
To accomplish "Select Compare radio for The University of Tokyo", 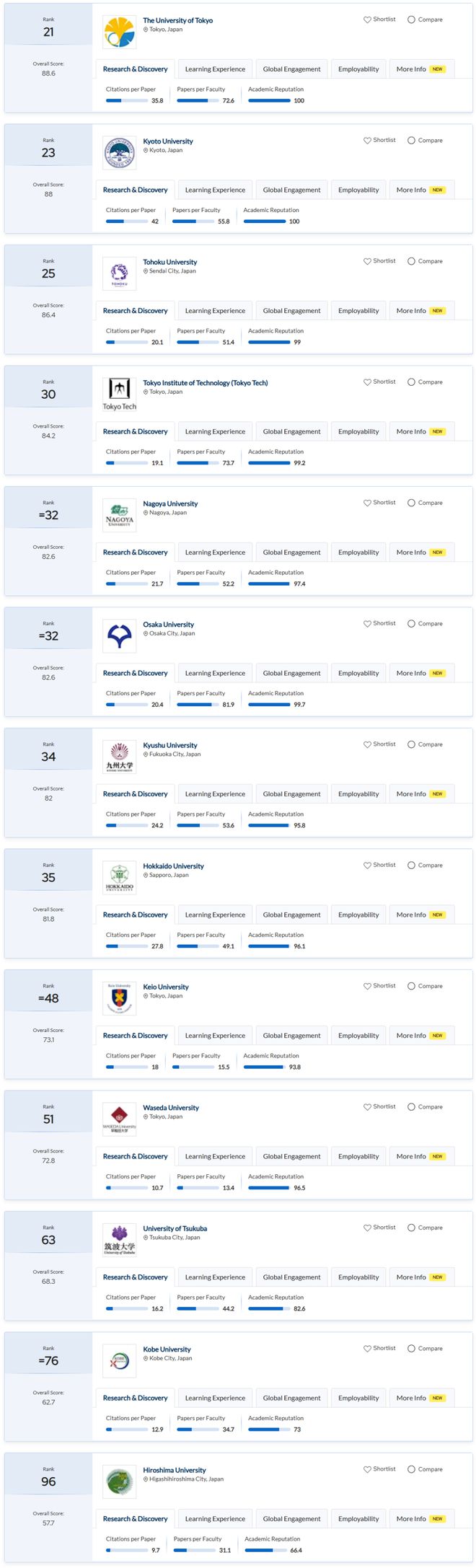I will coord(411,19).
